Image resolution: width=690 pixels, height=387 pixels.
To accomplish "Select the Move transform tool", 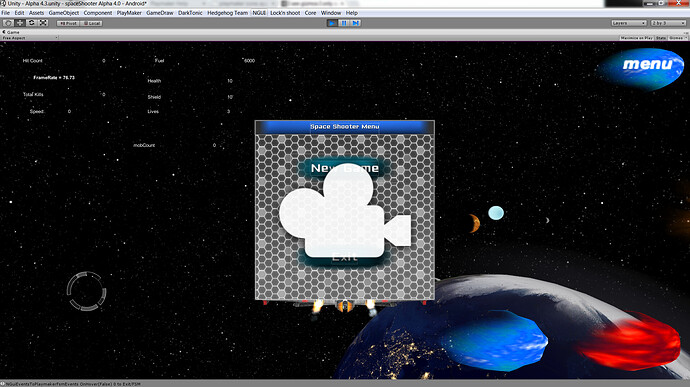I will coord(20,23).
